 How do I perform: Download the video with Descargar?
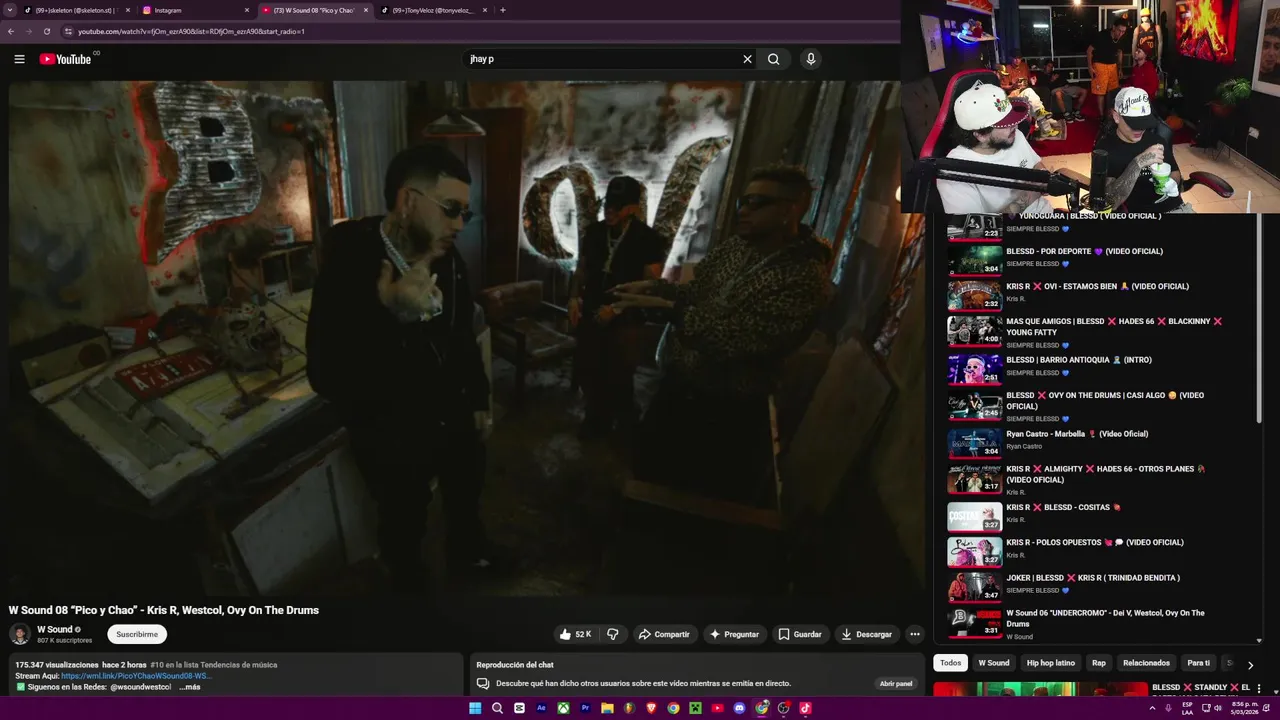[866, 634]
